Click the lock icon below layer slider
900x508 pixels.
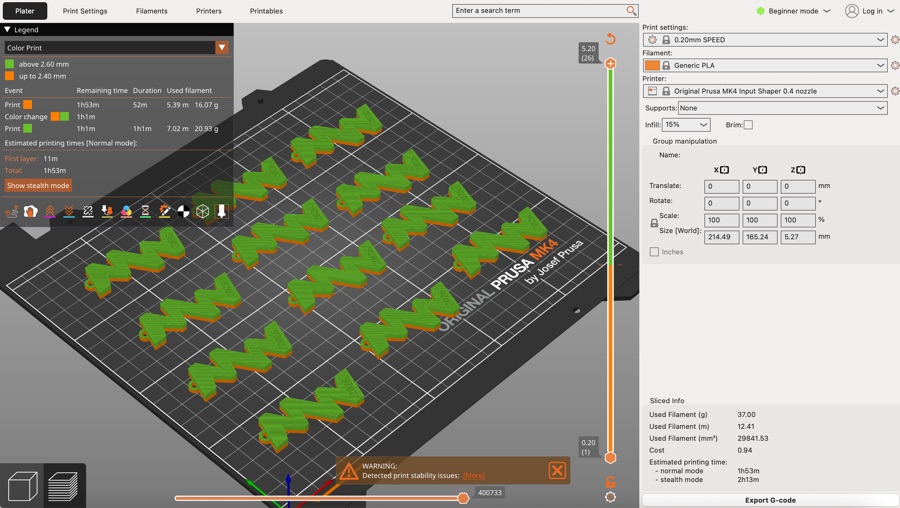tap(610, 482)
